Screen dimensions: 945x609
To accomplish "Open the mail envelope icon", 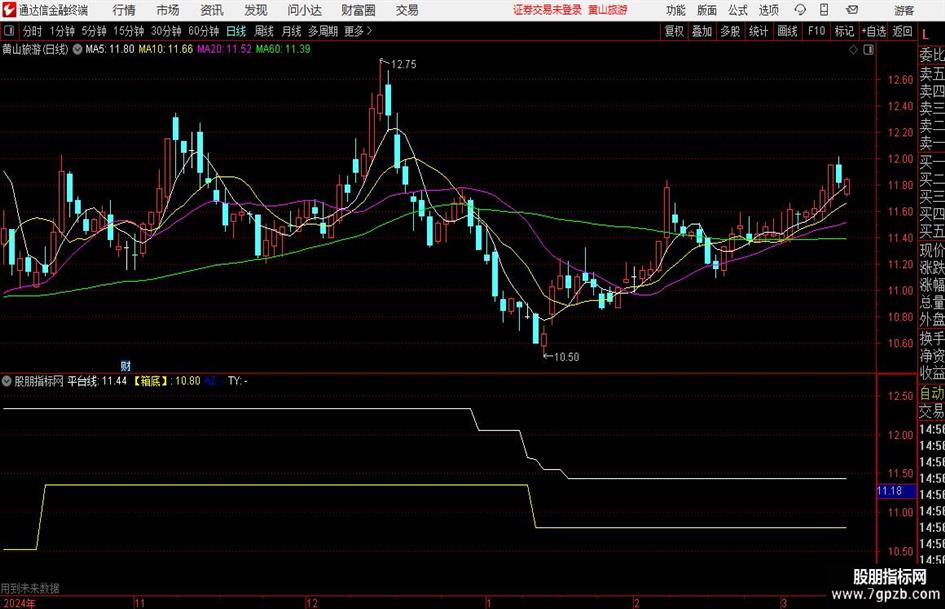I will click(852, 10).
